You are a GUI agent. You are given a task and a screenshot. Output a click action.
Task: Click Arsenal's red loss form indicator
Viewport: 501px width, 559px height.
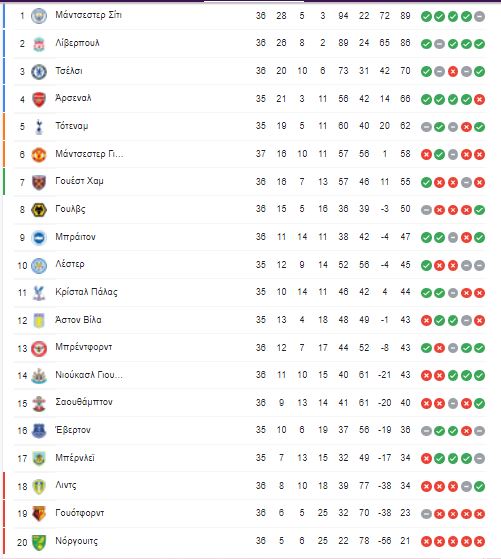point(480,99)
